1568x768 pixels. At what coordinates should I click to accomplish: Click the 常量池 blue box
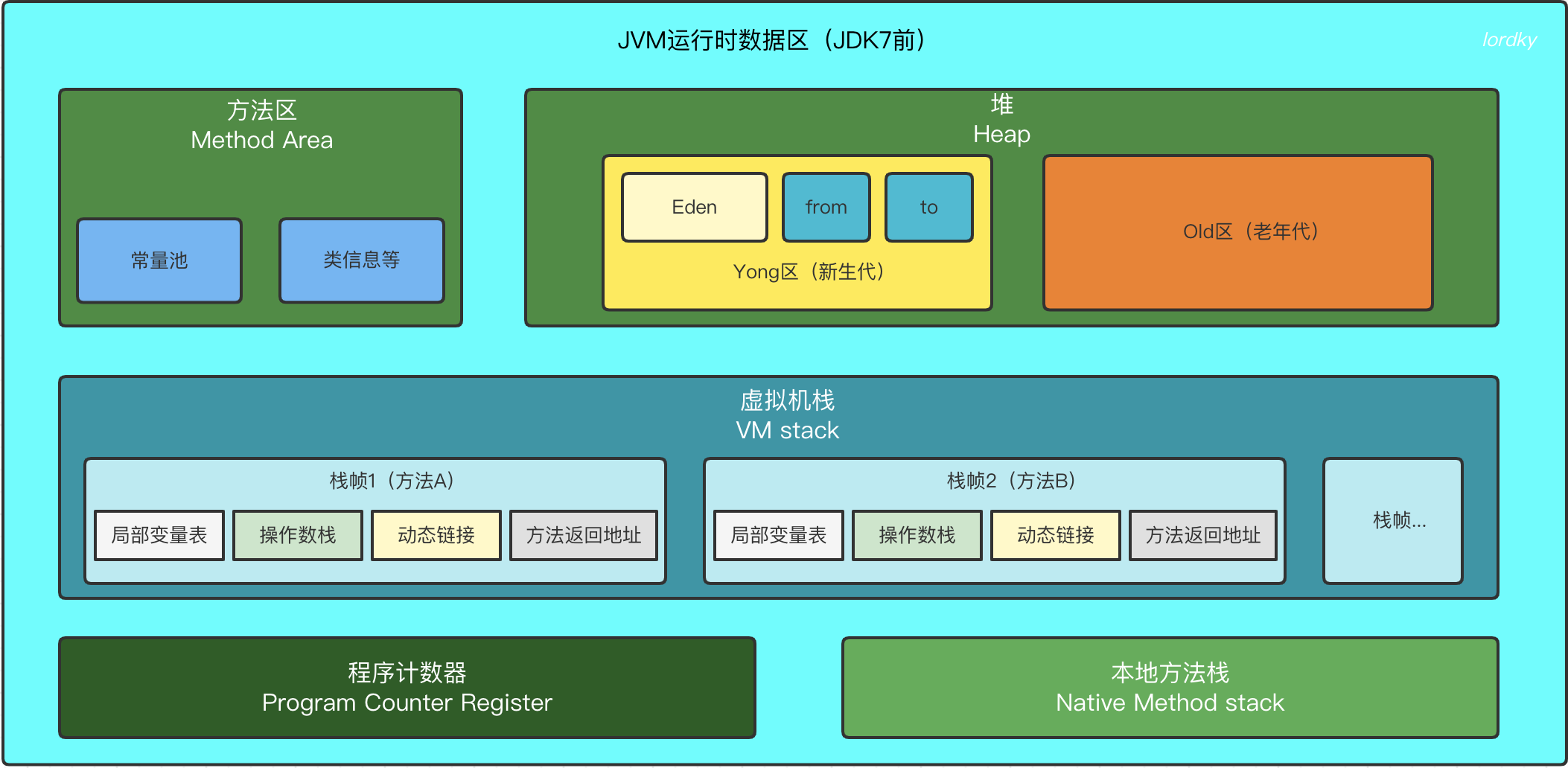(x=159, y=260)
